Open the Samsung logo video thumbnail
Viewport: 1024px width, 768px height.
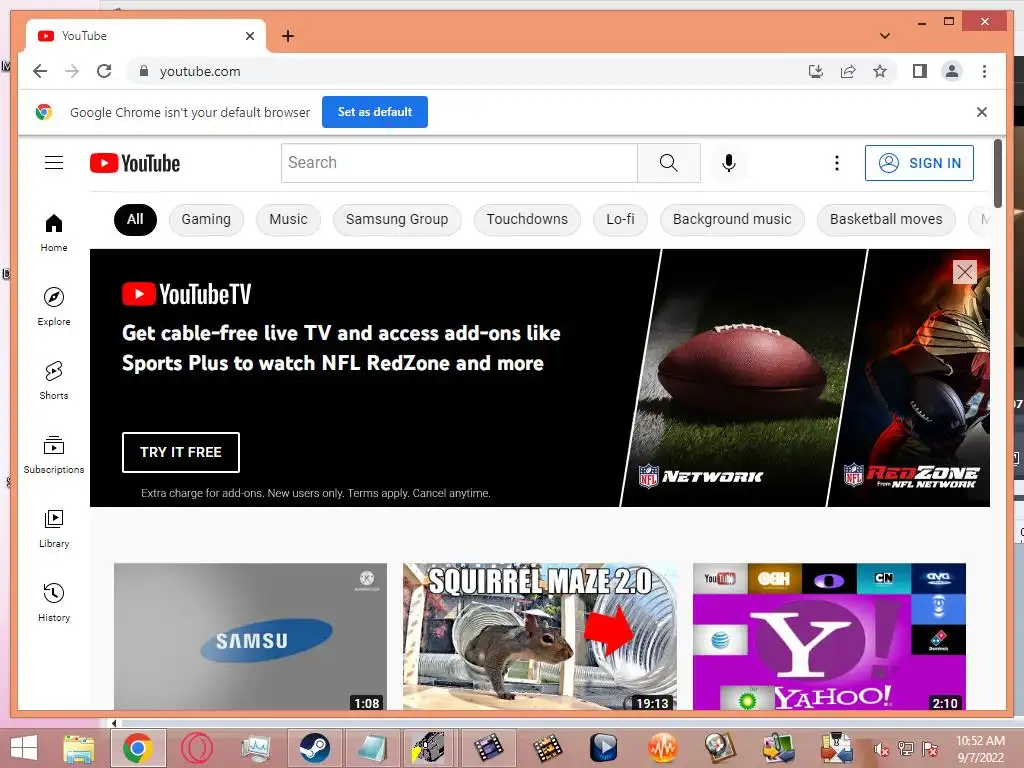coord(250,636)
